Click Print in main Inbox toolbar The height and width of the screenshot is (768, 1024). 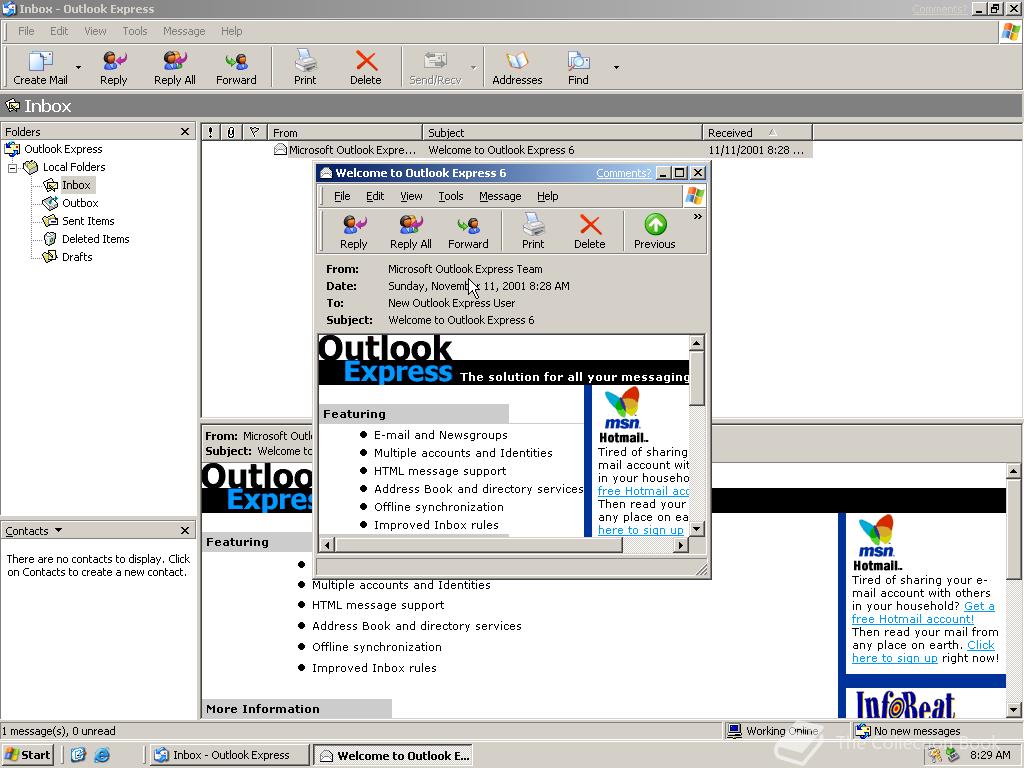tap(305, 67)
